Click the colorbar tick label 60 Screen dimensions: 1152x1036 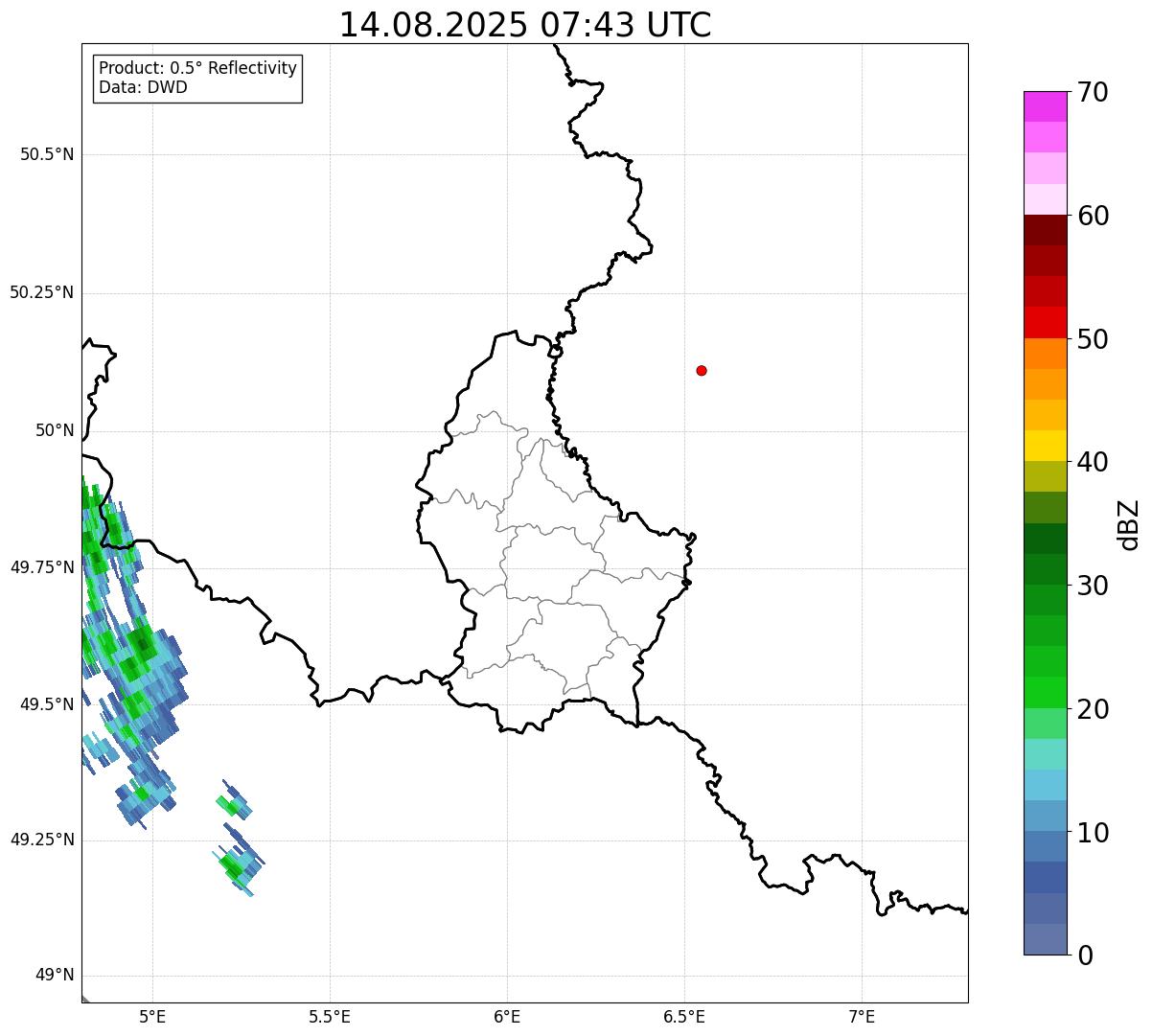click(1093, 216)
